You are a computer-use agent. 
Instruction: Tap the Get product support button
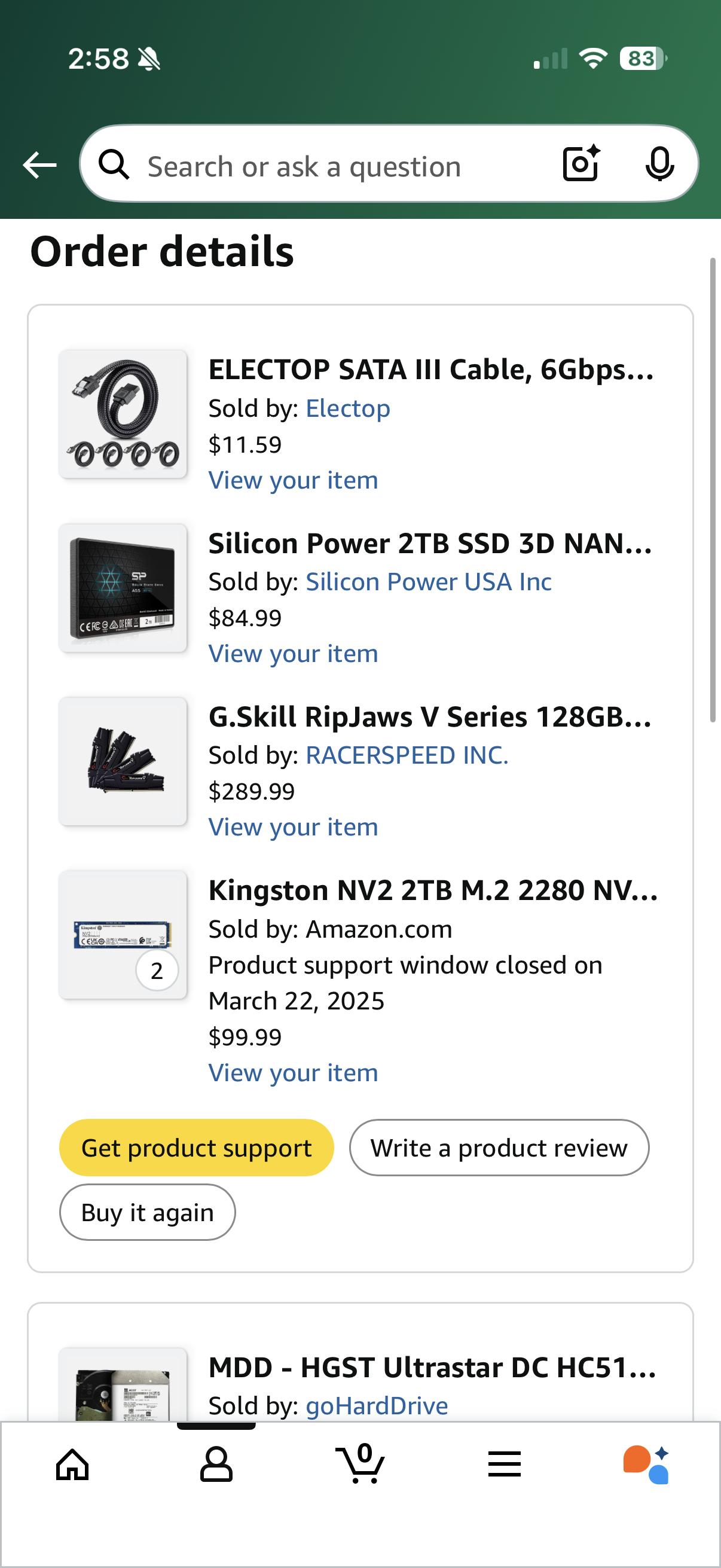196,1148
